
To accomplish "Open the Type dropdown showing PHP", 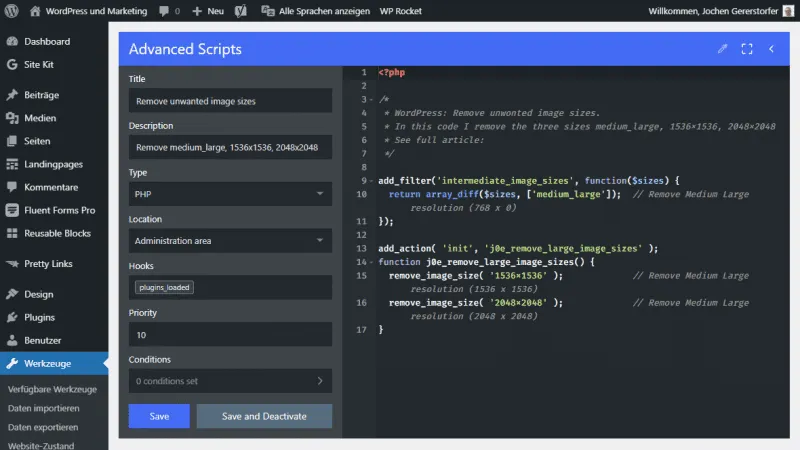I will click(230, 194).
